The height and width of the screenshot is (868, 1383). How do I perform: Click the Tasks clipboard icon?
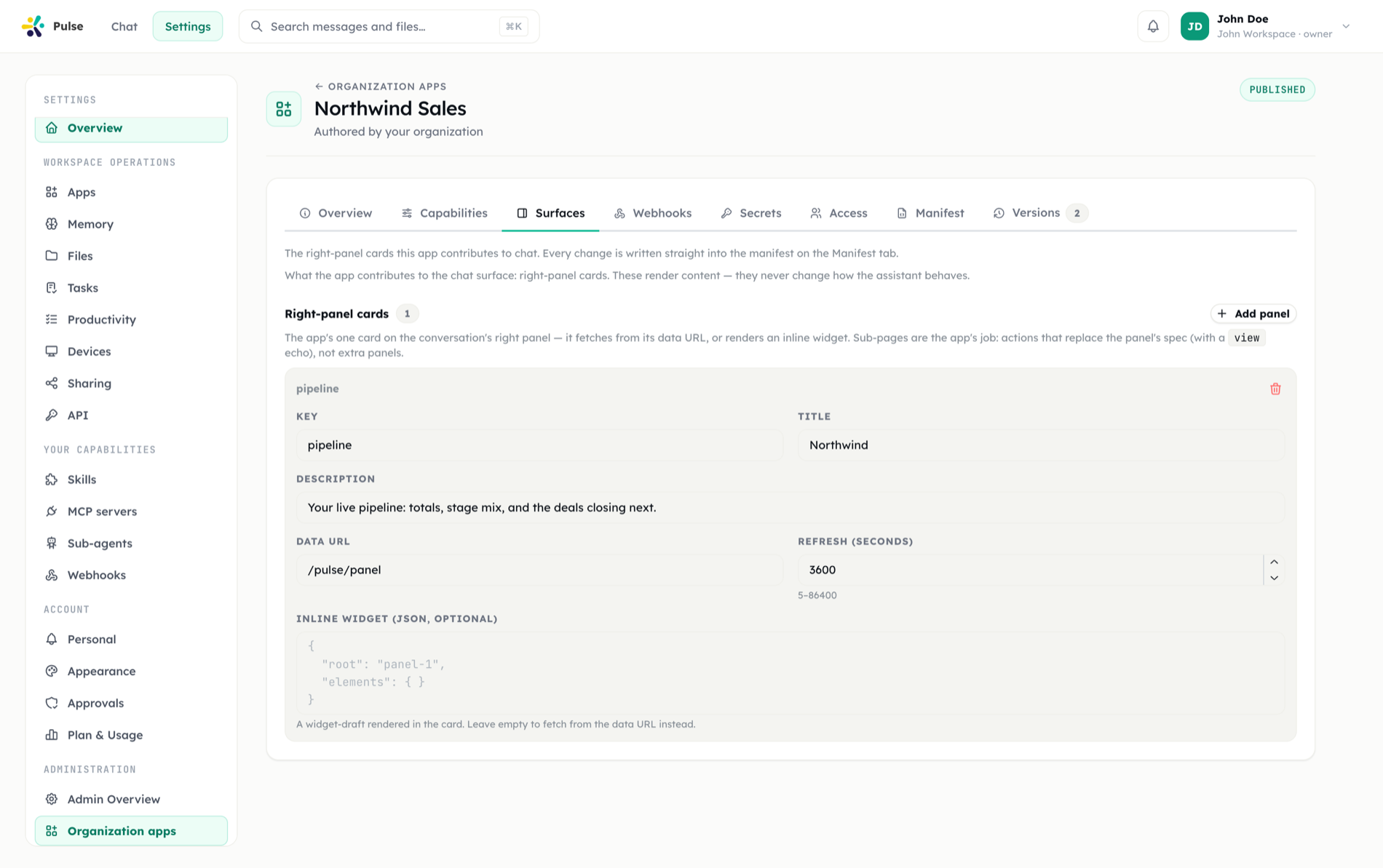[52, 287]
